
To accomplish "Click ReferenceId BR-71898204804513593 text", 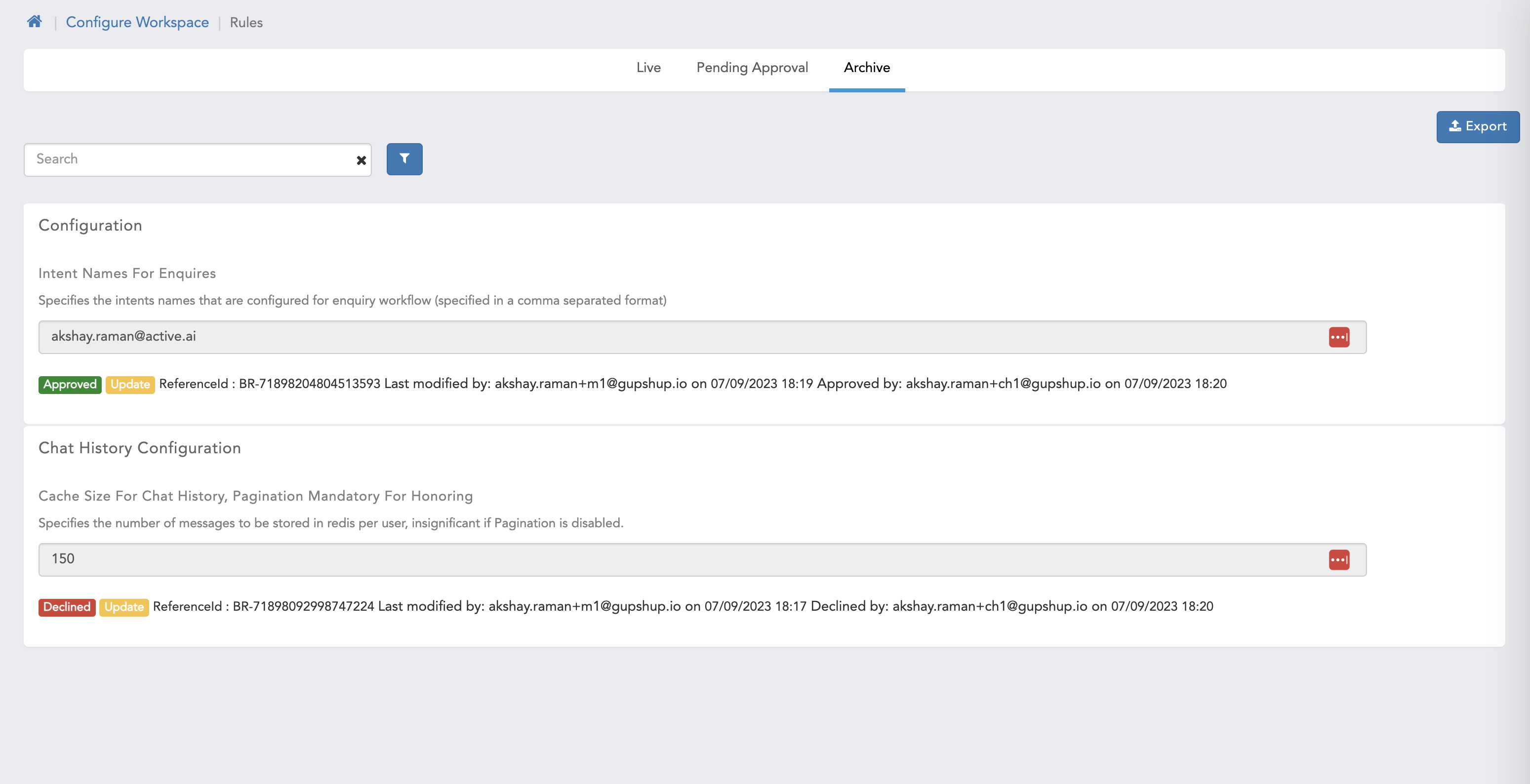I will pos(270,384).
